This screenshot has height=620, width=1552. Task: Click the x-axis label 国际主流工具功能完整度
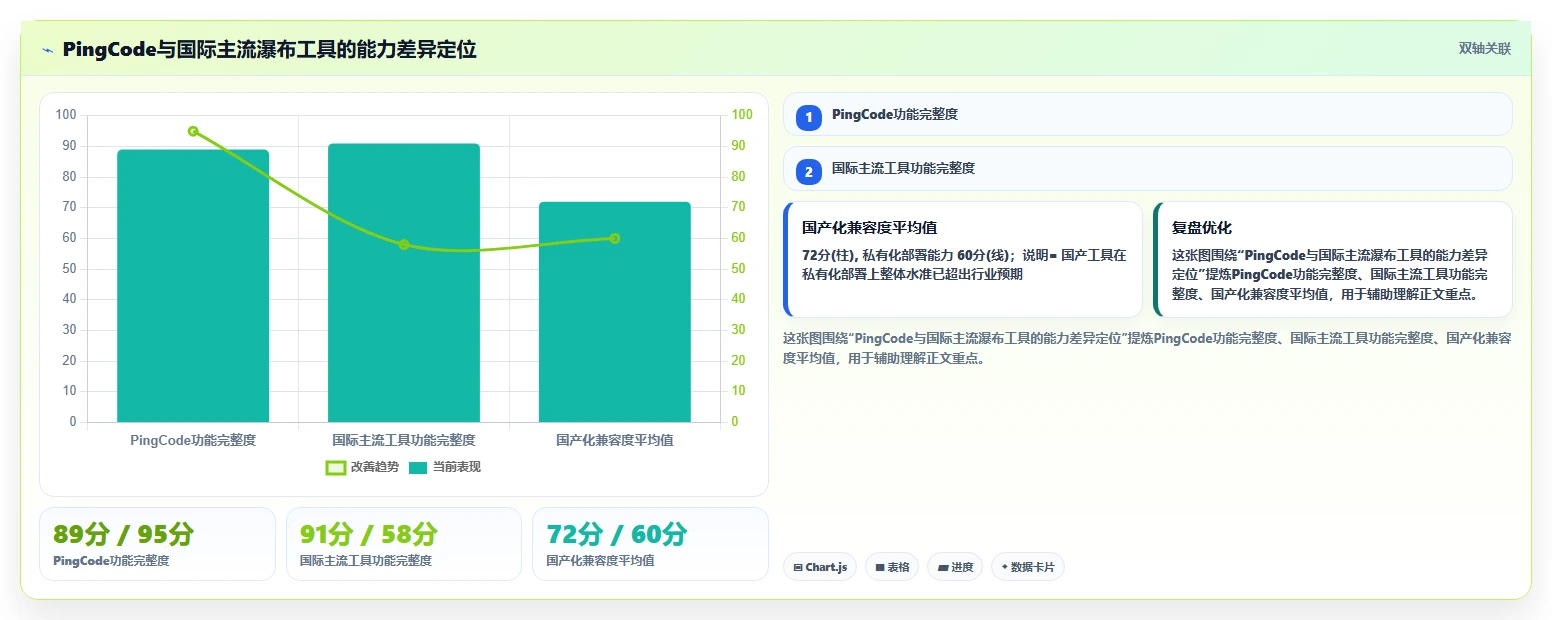pyautogui.click(x=404, y=440)
